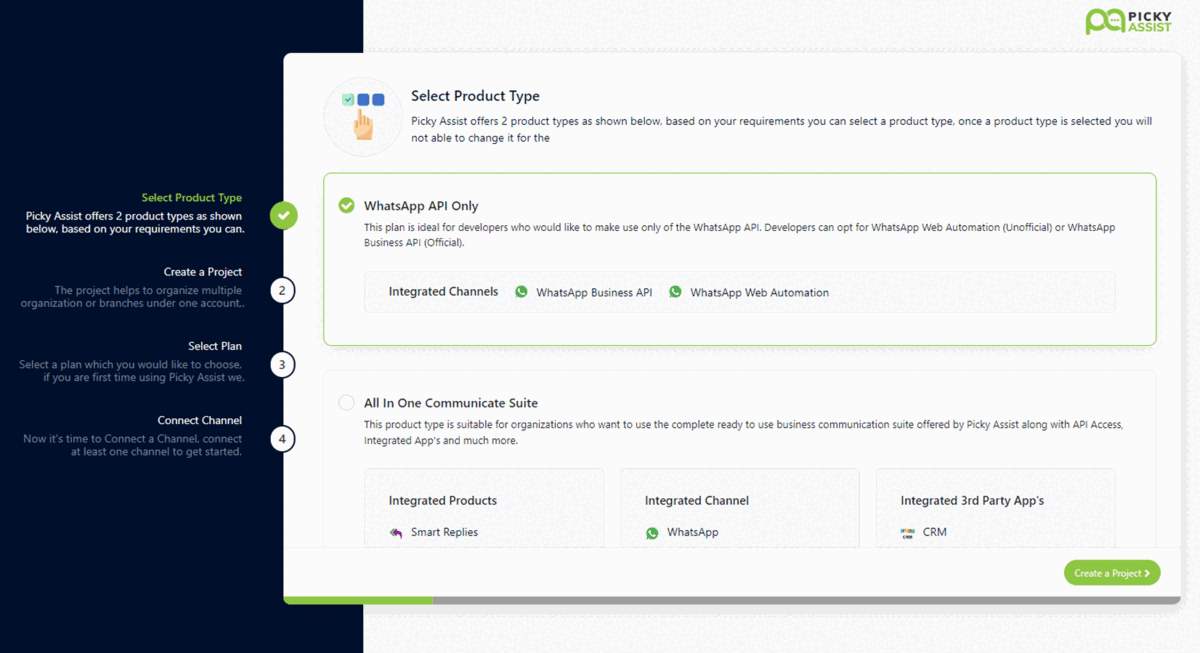Click the 'Smart Replies' product label

click(x=444, y=533)
